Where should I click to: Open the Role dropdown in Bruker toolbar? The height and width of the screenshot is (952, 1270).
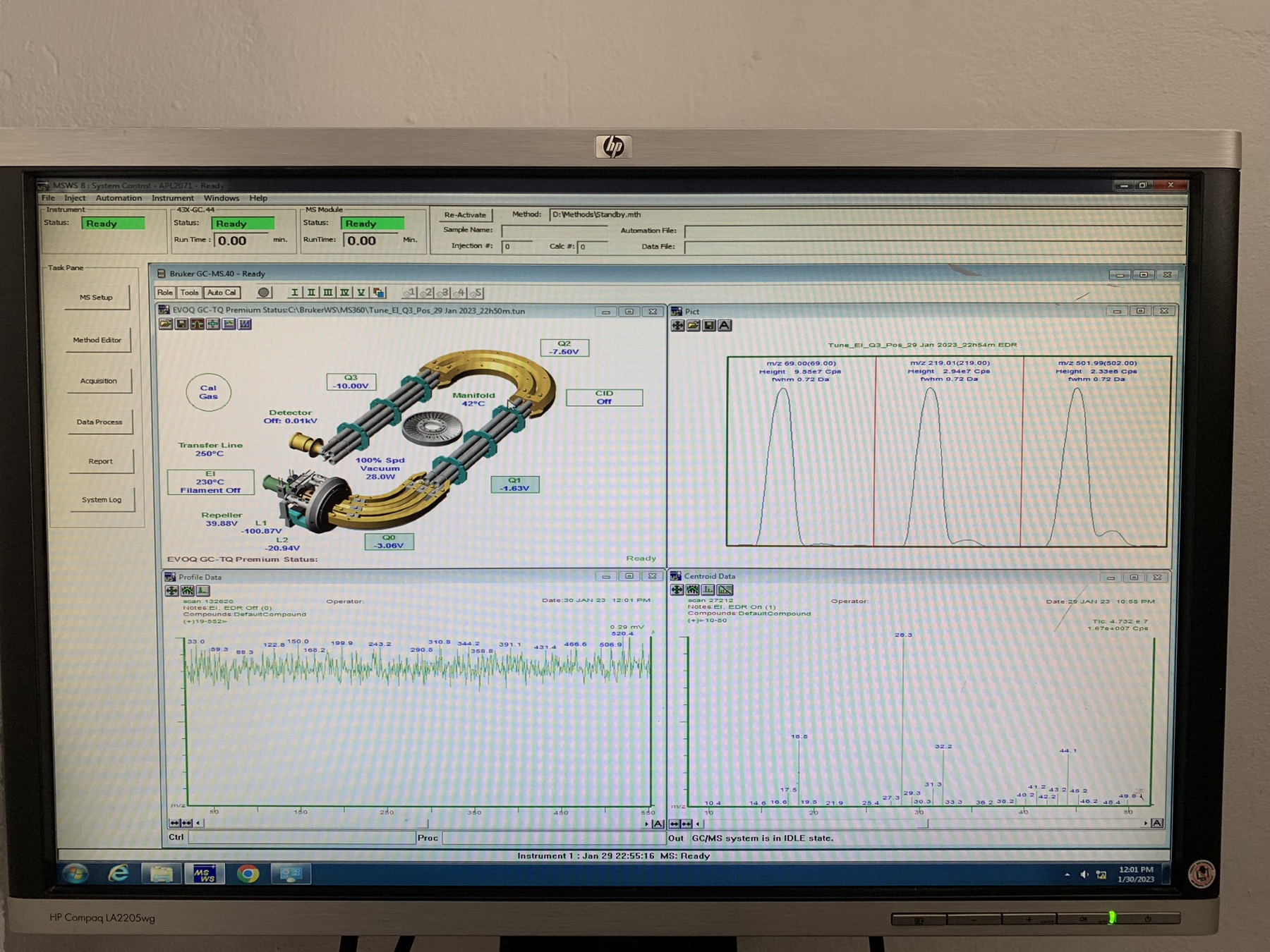165,293
